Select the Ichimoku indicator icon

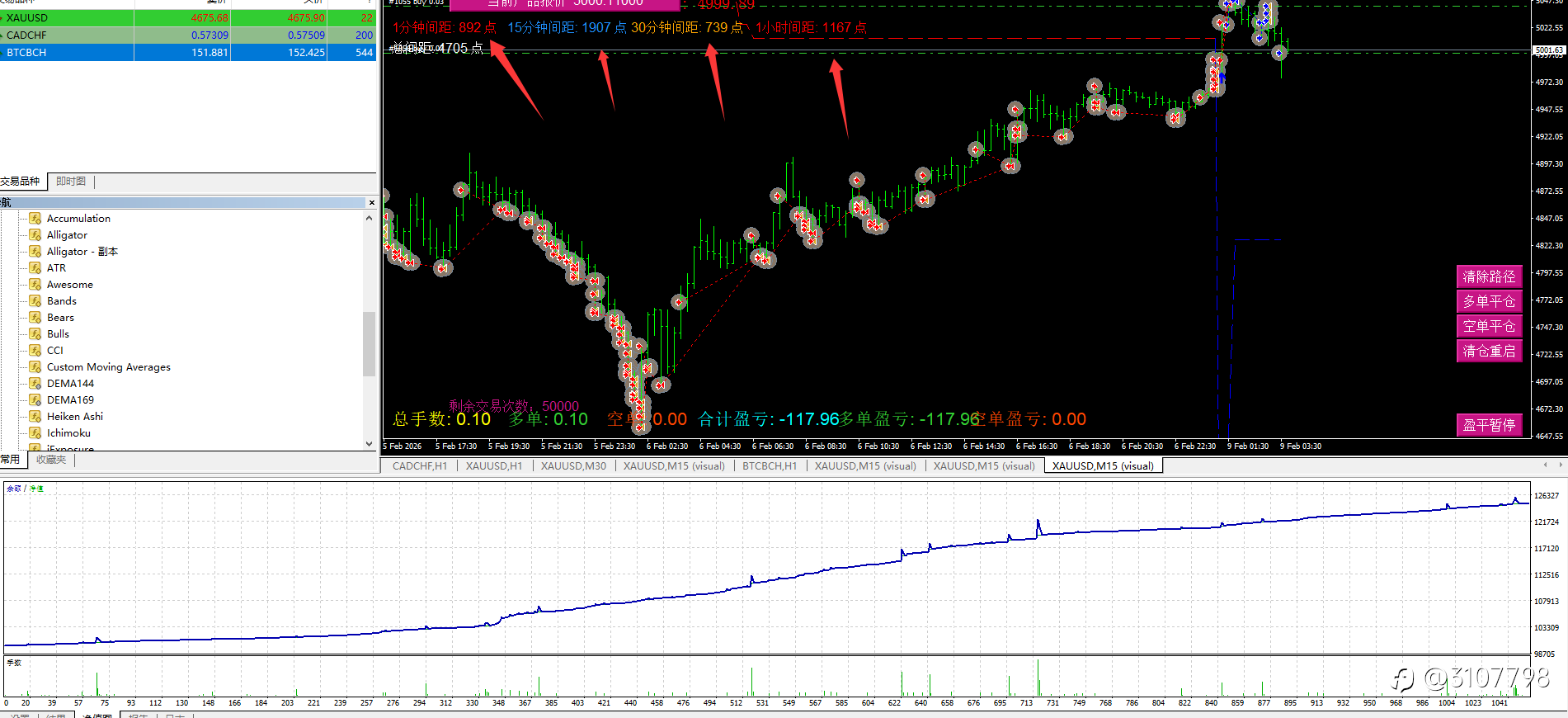click(35, 432)
